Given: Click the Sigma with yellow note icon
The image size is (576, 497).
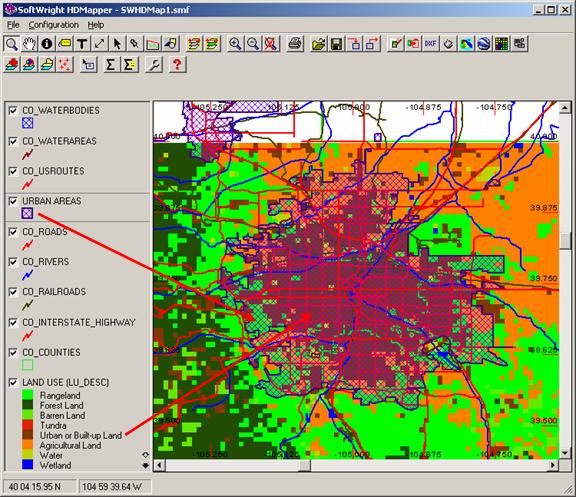Looking at the screenshot, I should [129, 65].
